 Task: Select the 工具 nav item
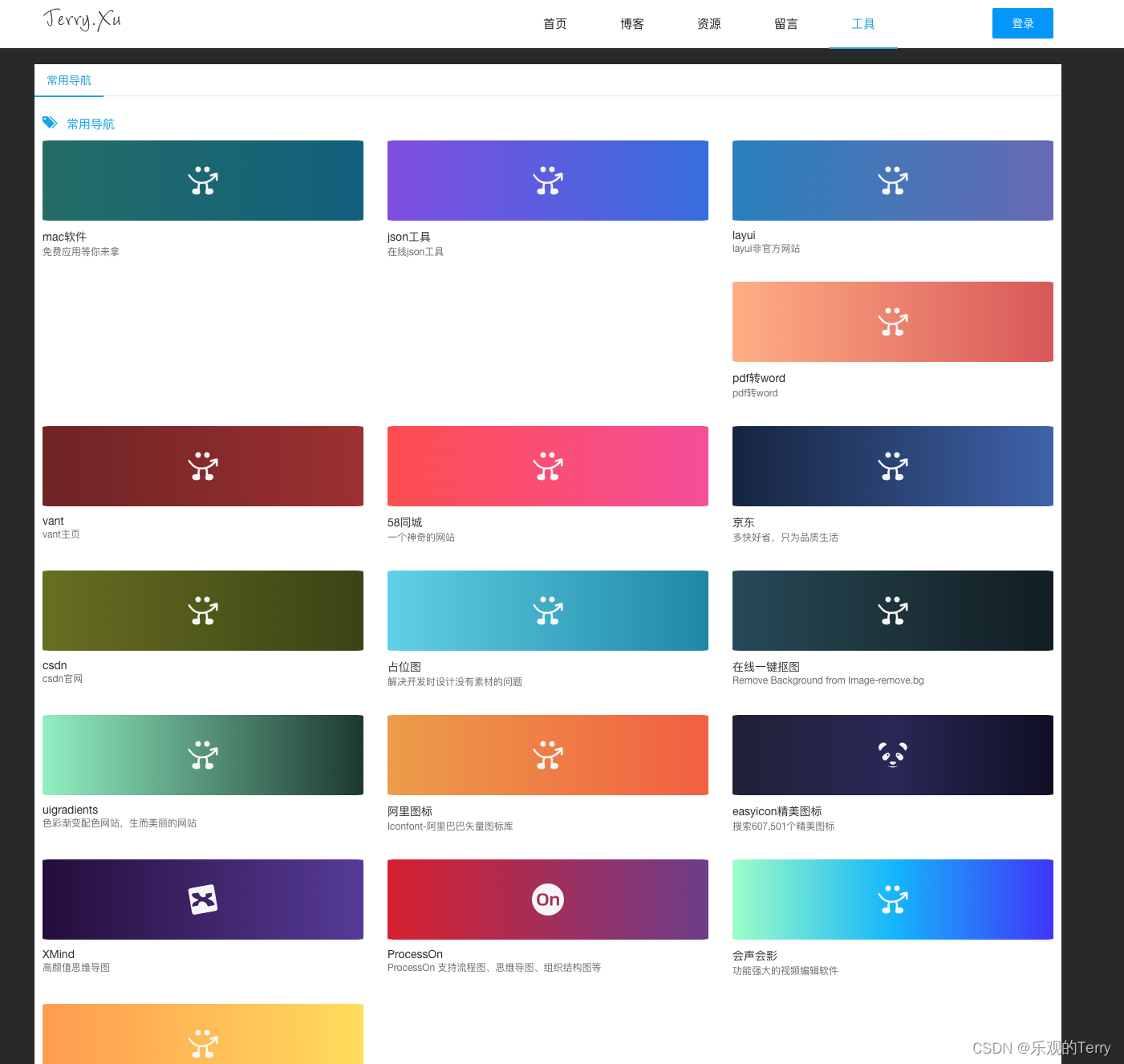tap(863, 24)
